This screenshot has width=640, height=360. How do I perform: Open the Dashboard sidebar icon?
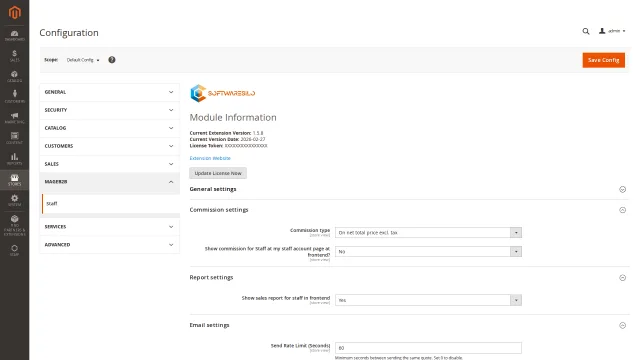coord(14,36)
